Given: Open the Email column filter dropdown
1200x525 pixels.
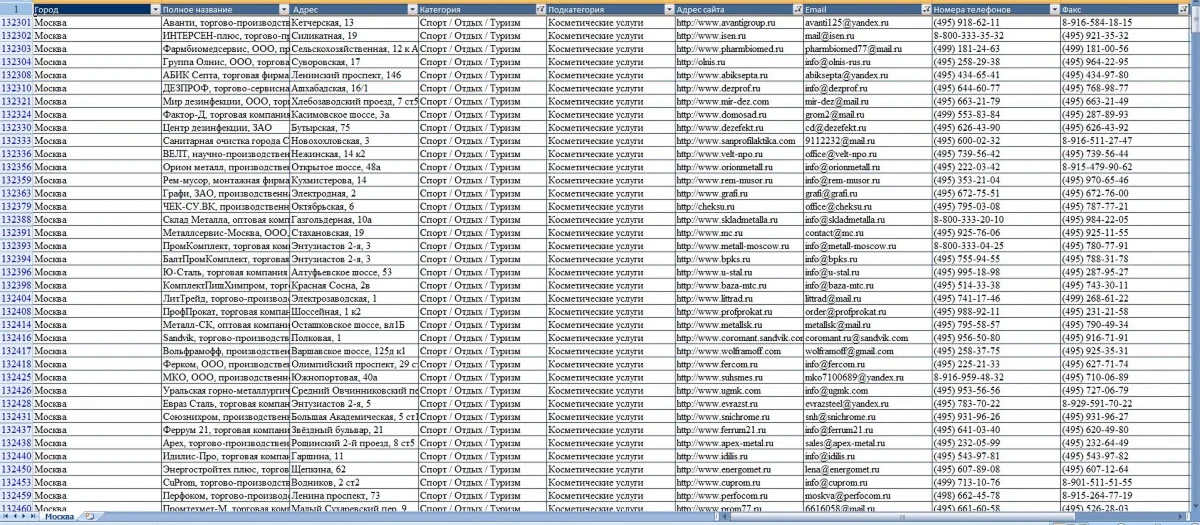Looking at the screenshot, I should tap(925, 8).
